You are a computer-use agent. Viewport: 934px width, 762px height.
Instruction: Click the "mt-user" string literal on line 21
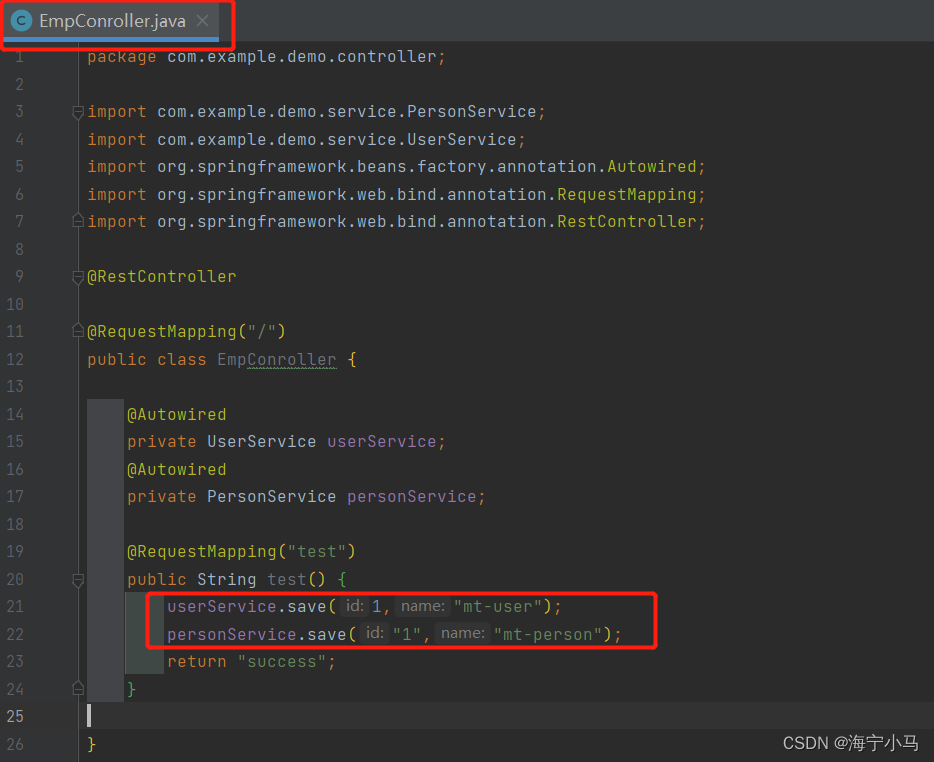[x=498, y=607]
